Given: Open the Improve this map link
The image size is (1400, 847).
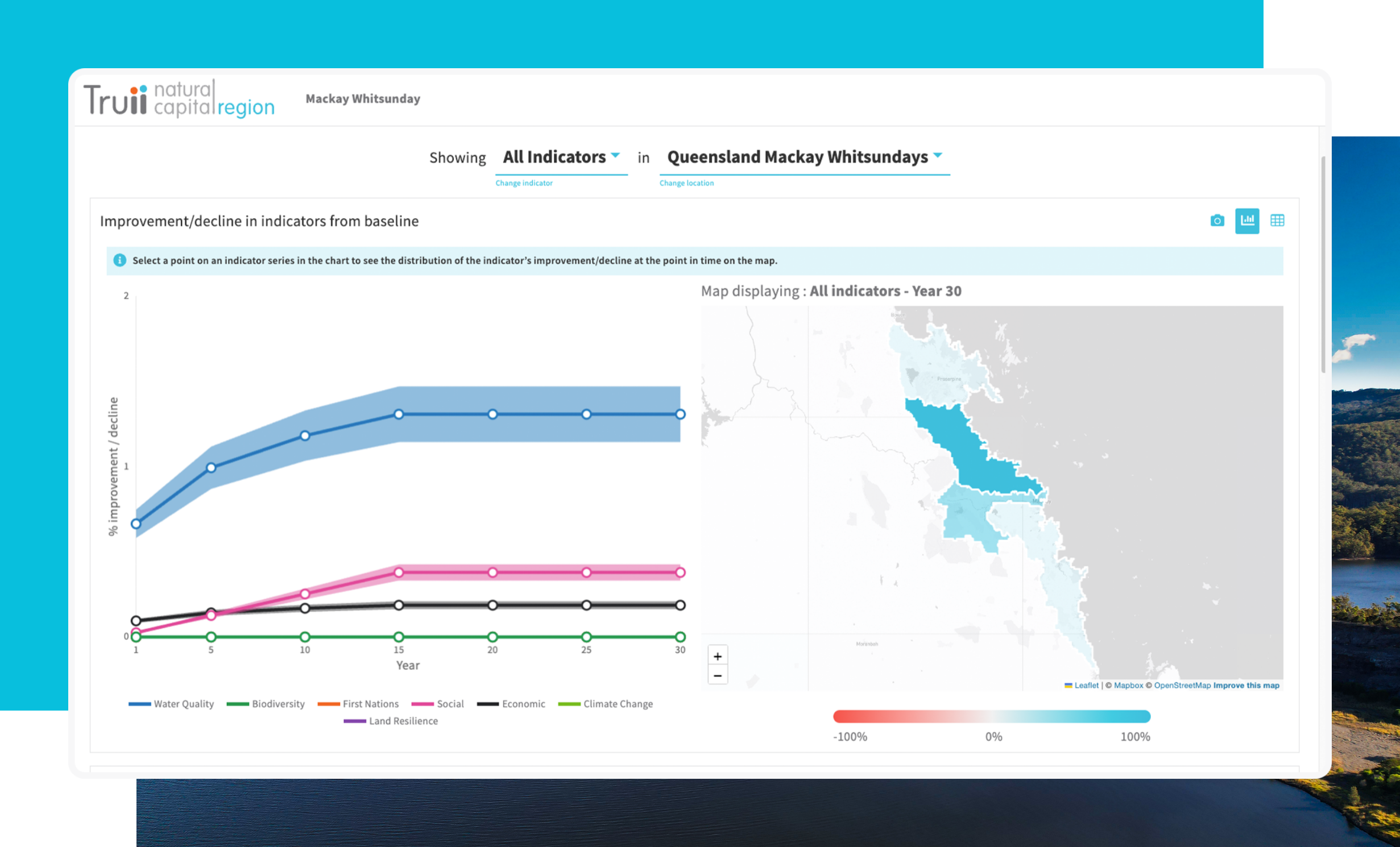Looking at the screenshot, I should point(1246,686).
